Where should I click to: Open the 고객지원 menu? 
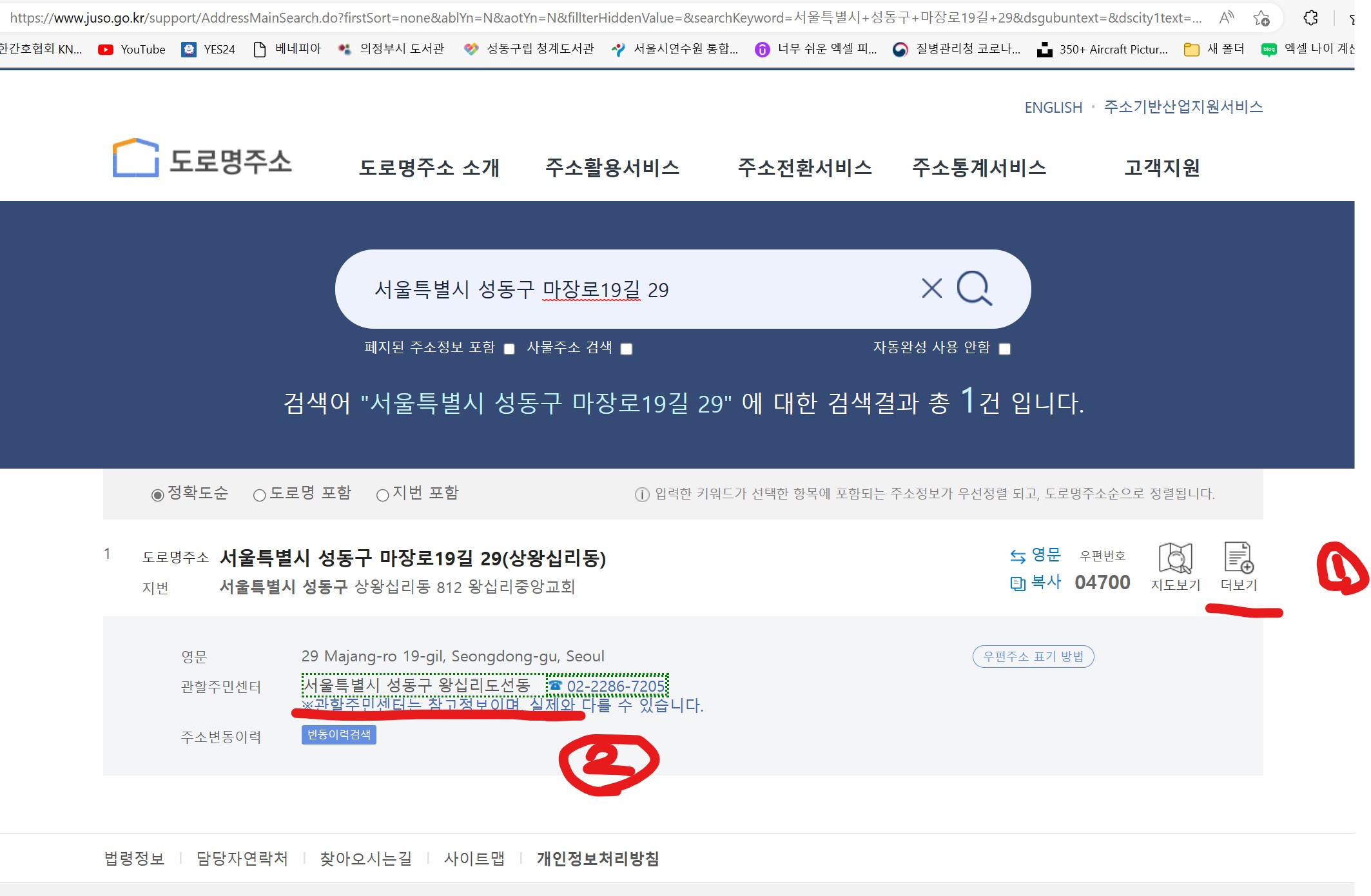[1161, 168]
